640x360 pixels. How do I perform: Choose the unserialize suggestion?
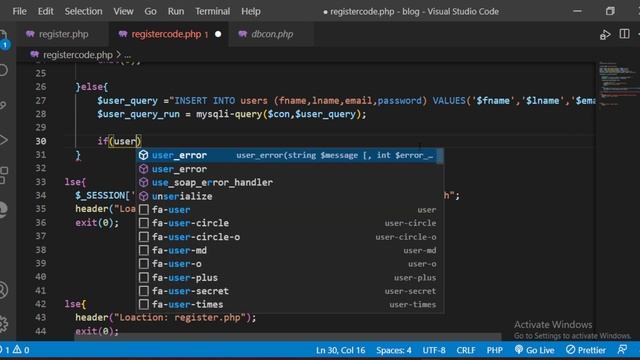(x=289, y=196)
